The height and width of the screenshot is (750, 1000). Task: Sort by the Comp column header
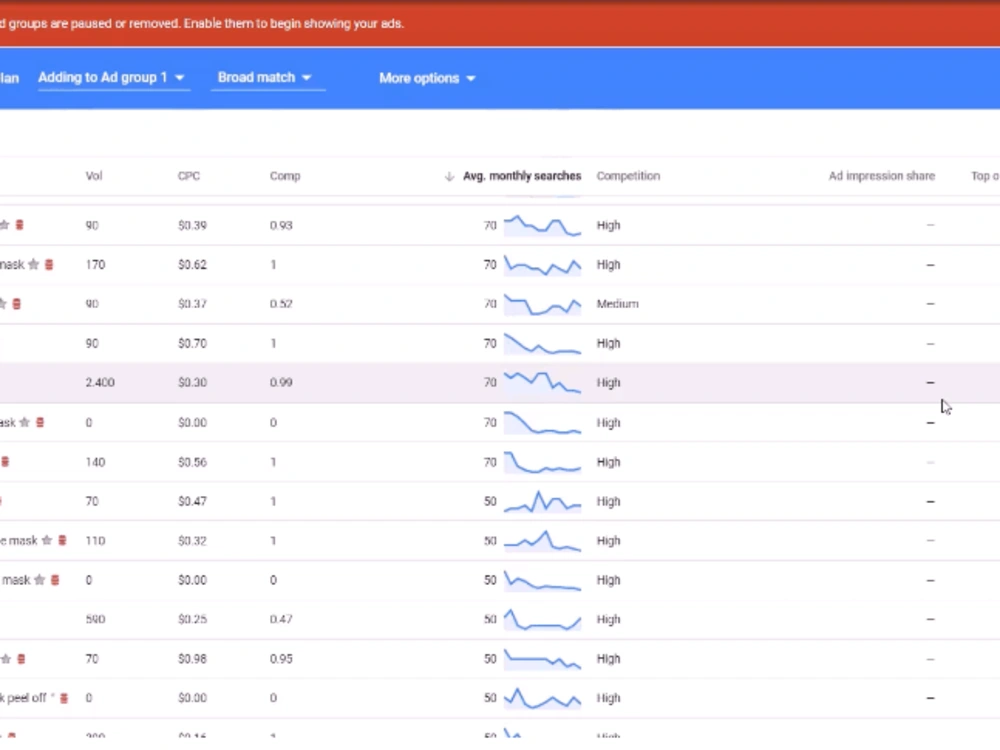click(x=284, y=176)
